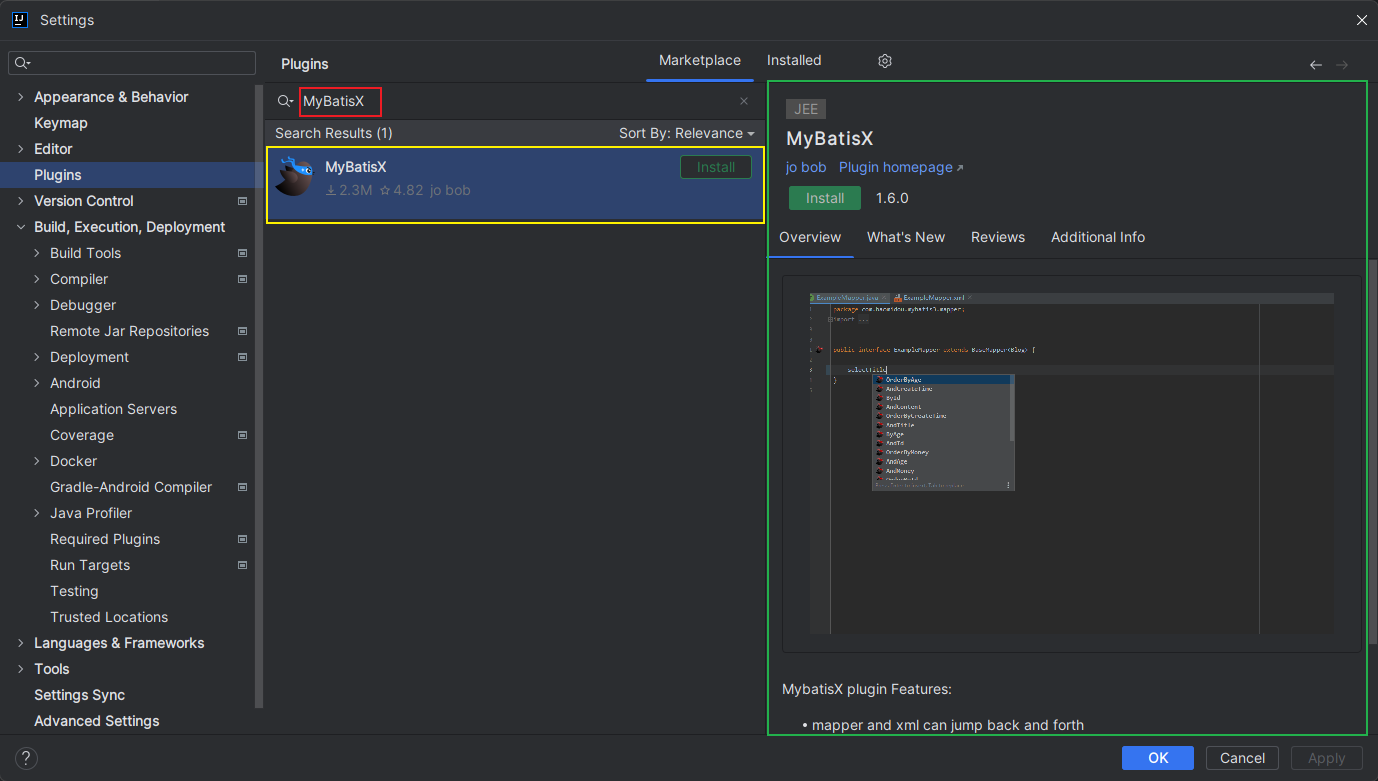This screenshot has height=781, width=1378.
Task: Switch to the Marketplace tab
Action: (700, 60)
